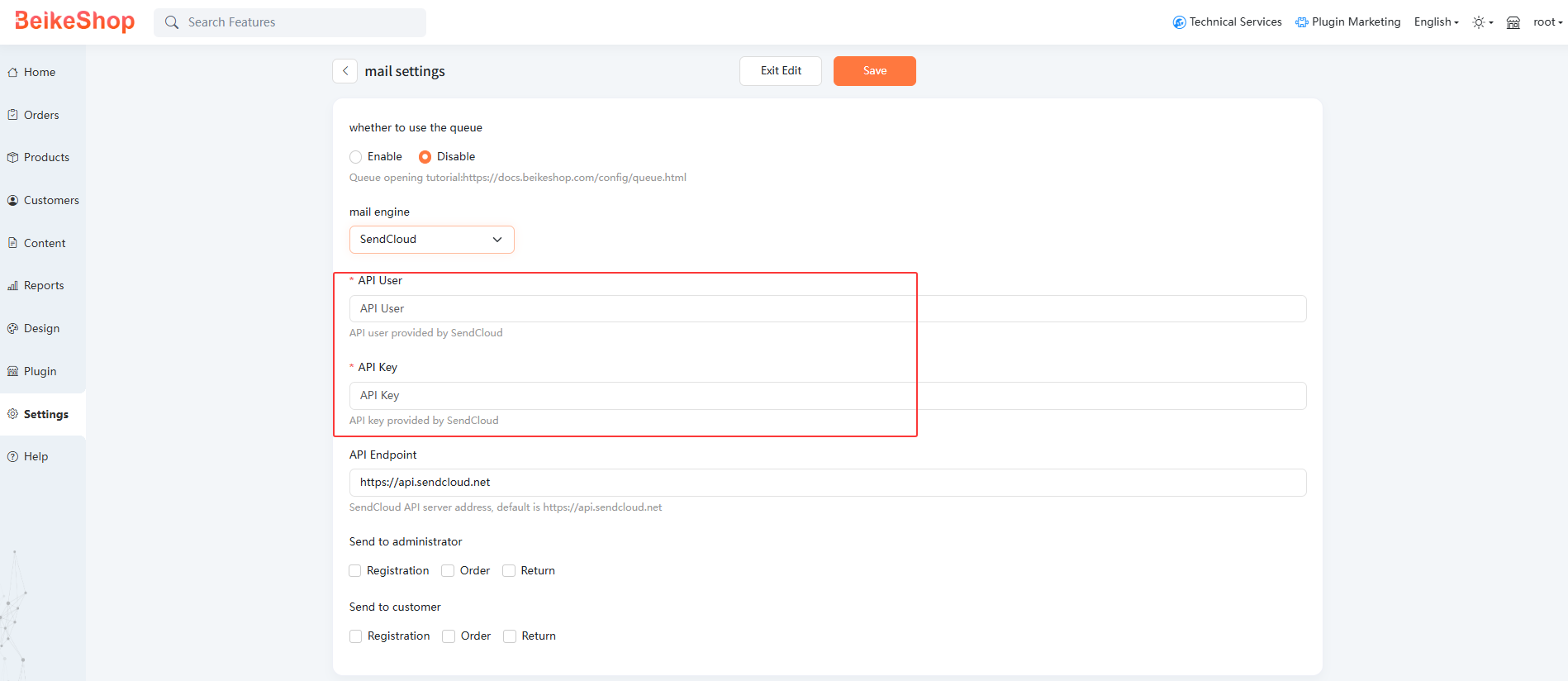This screenshot has width=1568, height=681.
Task: Open the root user menu
Action: coord(1547,22)
